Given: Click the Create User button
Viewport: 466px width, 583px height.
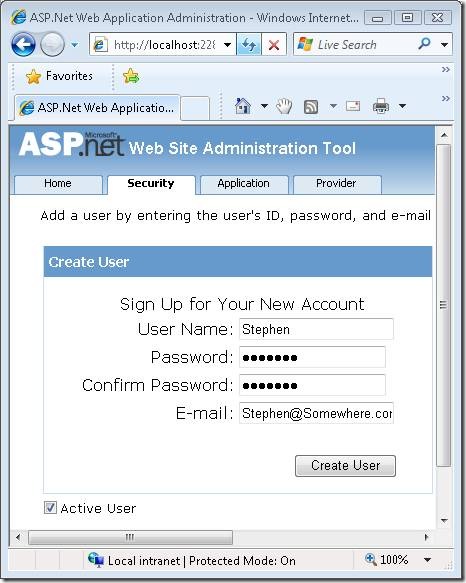Looking at the screenshot, I should 345,466.
